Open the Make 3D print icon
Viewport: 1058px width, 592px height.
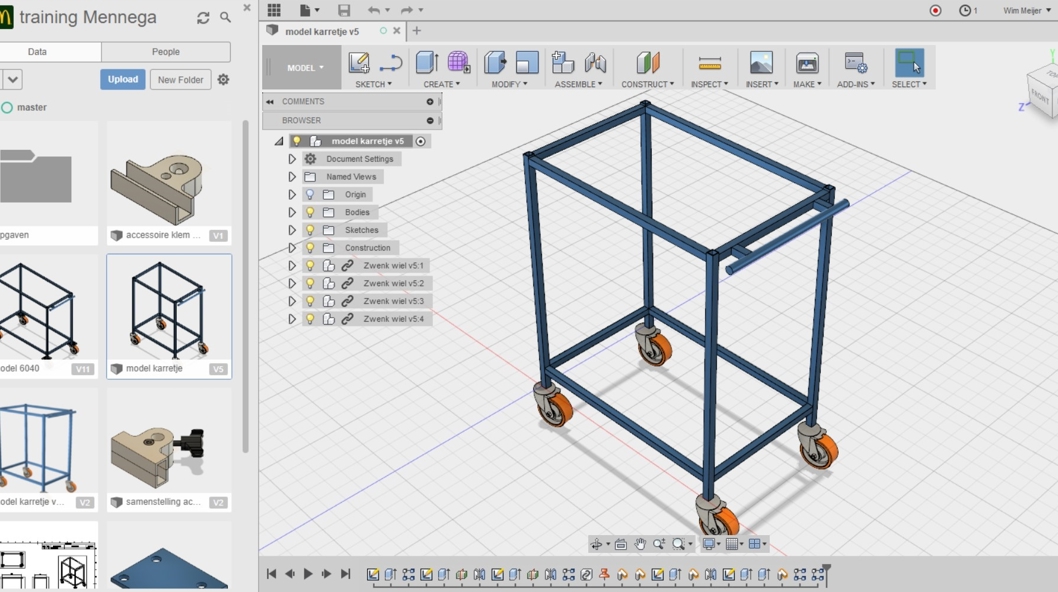(x=807, y=63)
